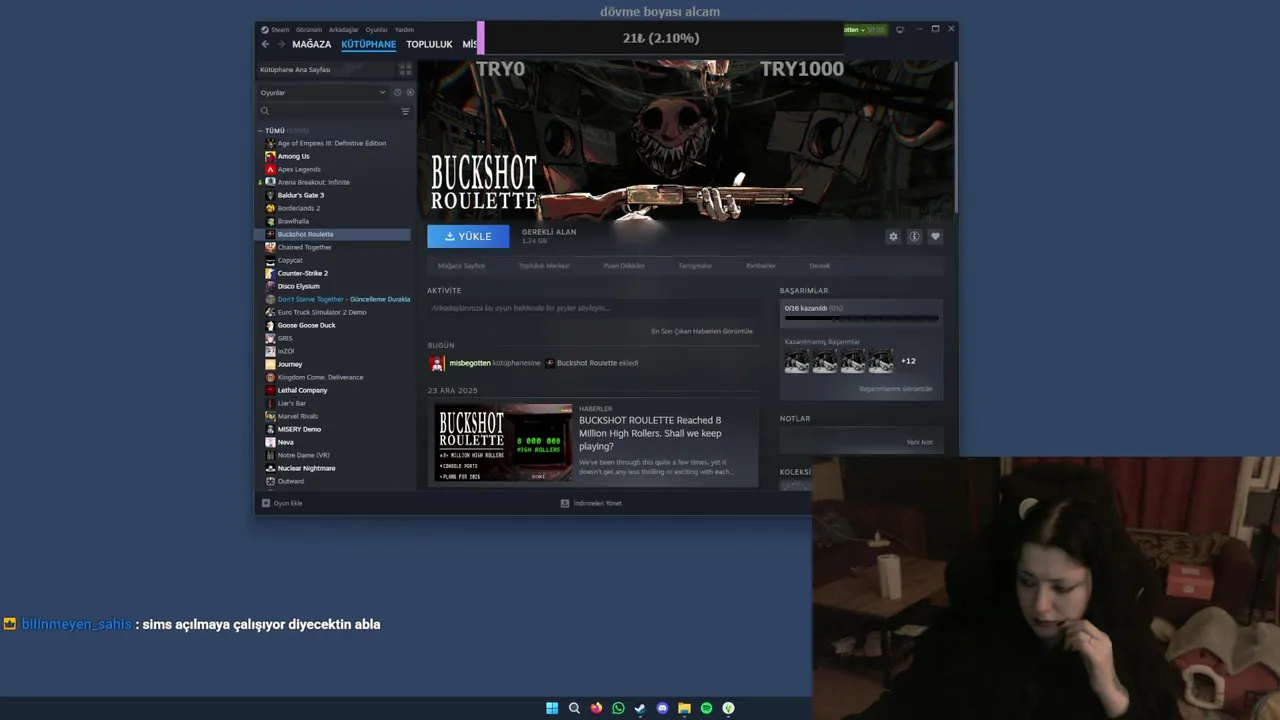Switch to MAĞAZA tab
Viewport: 1280px width, 720px height.
[x=311, y=44]
